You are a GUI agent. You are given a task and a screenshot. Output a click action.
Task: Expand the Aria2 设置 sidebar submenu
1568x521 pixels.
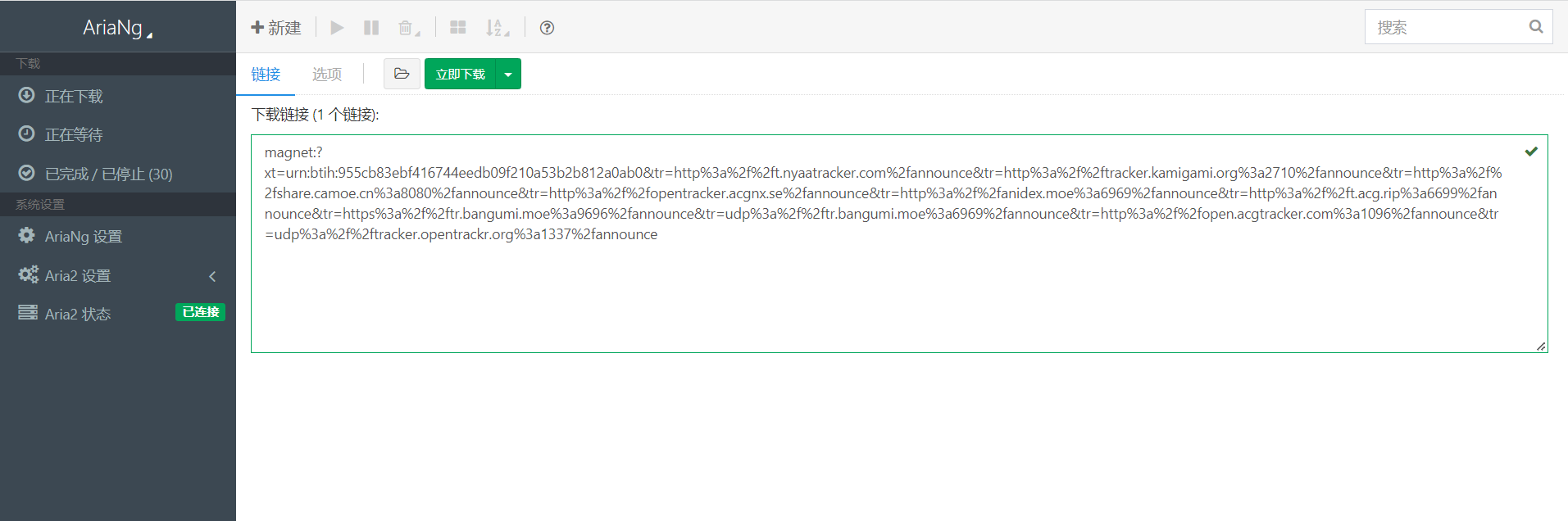(x=118, y=276)
